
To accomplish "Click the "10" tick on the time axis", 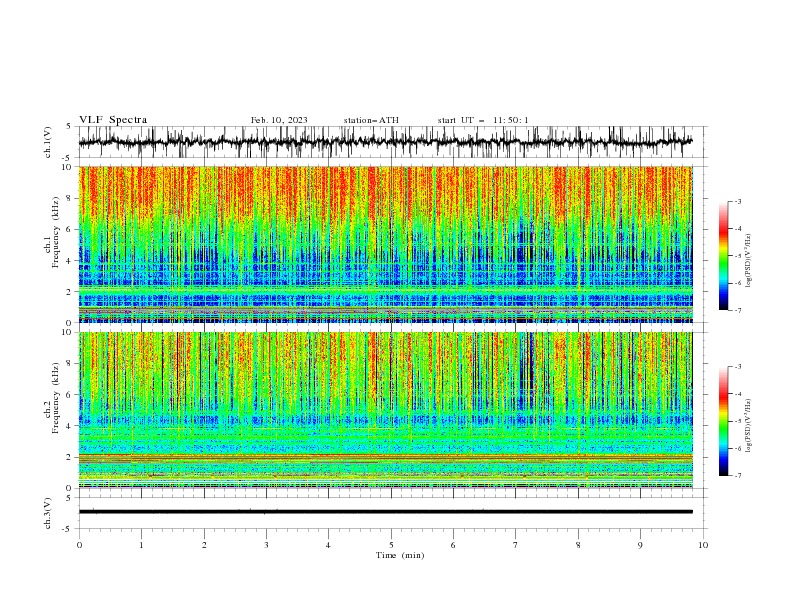I will [x=703, y=545].
